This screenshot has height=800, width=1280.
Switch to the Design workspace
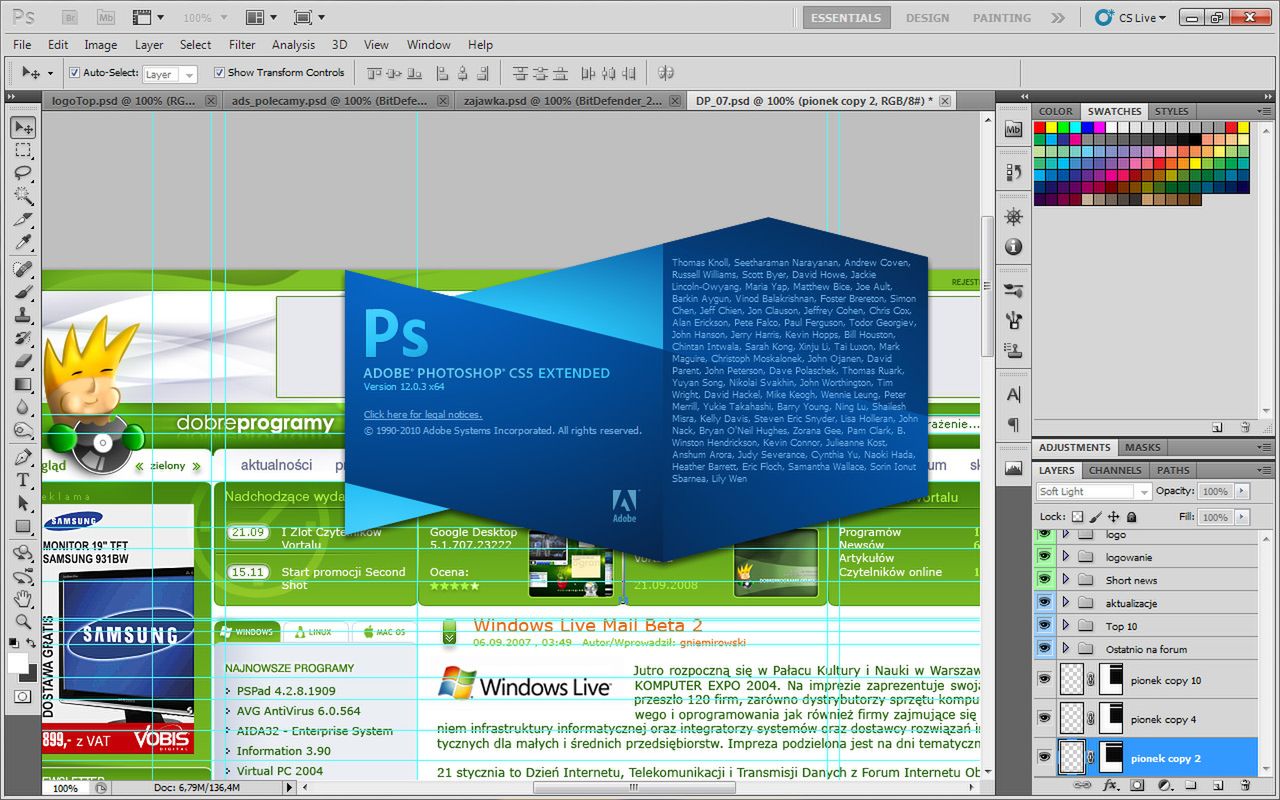(x=928, y=17)
